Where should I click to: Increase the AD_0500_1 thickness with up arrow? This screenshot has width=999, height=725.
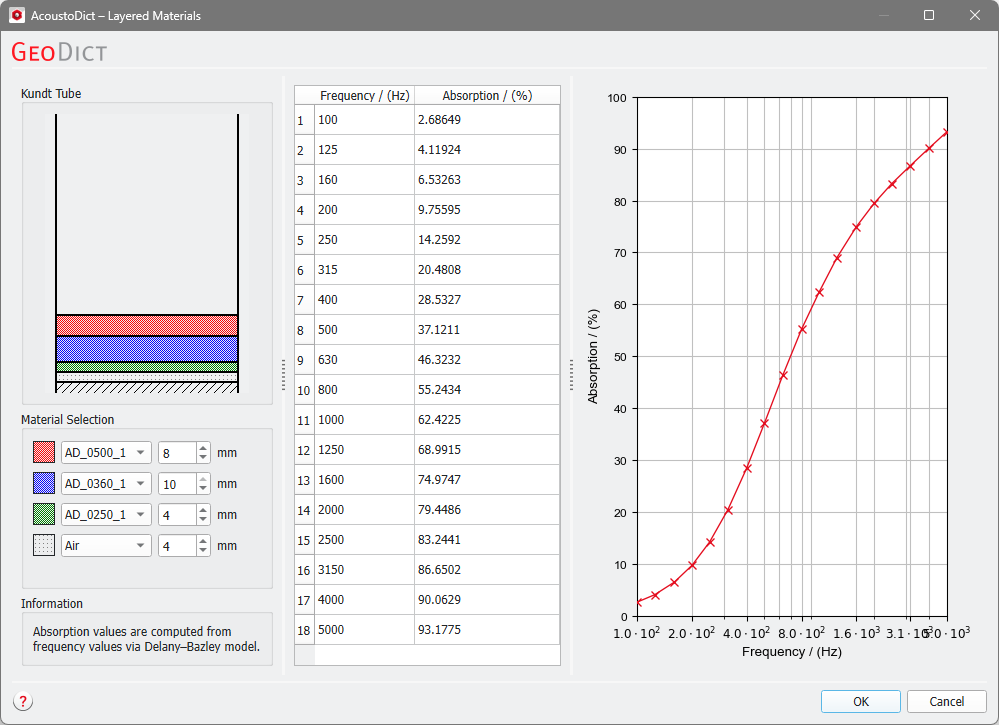click(x=203, y=448)
